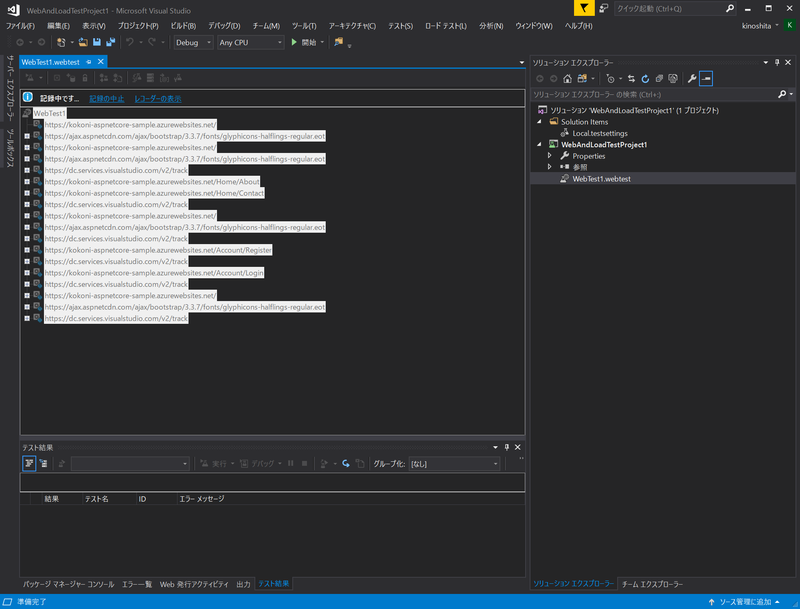
Task: Switch to the チーム エクスプローラー tab
Action: [x=652, y=584]
